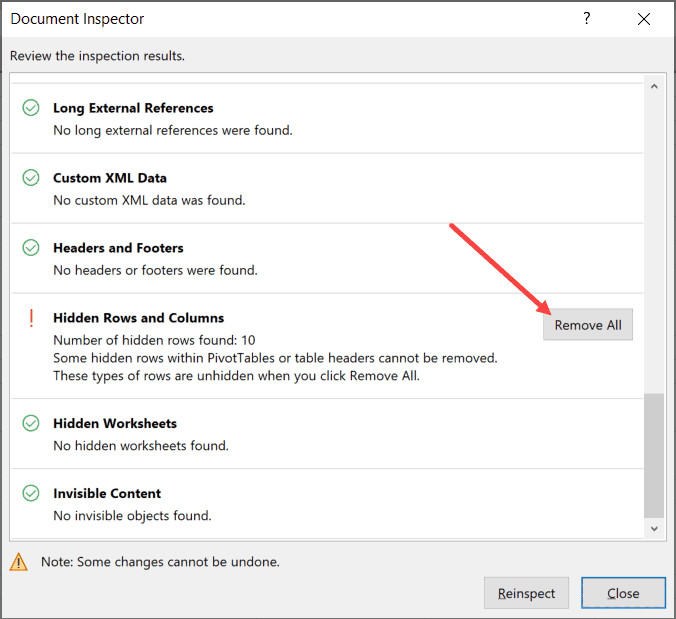
Task: Click the orange exclamation mark for Hidden Rows
Action: pyautogui.click(x=31, y=318)
